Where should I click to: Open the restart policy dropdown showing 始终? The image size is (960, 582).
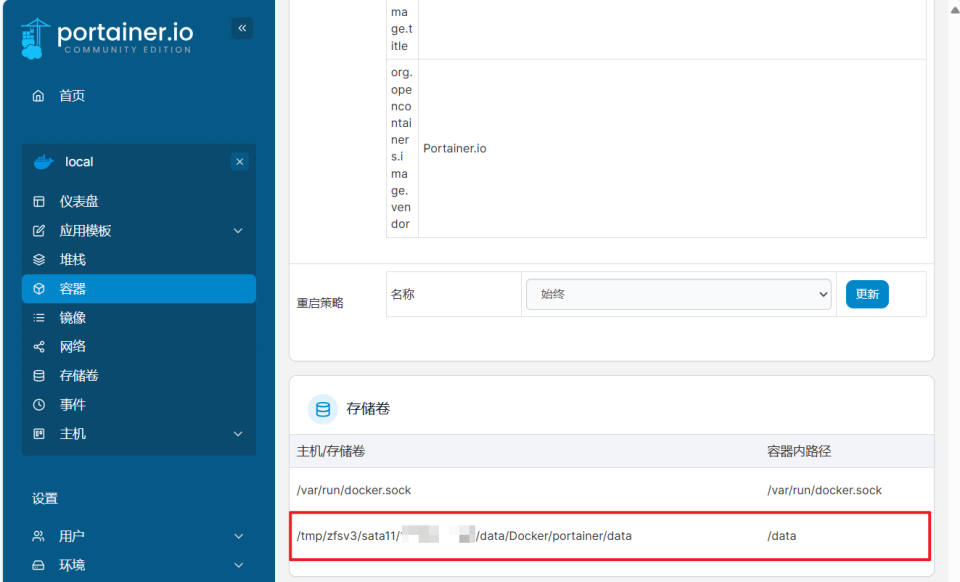[x=678, y=294]
